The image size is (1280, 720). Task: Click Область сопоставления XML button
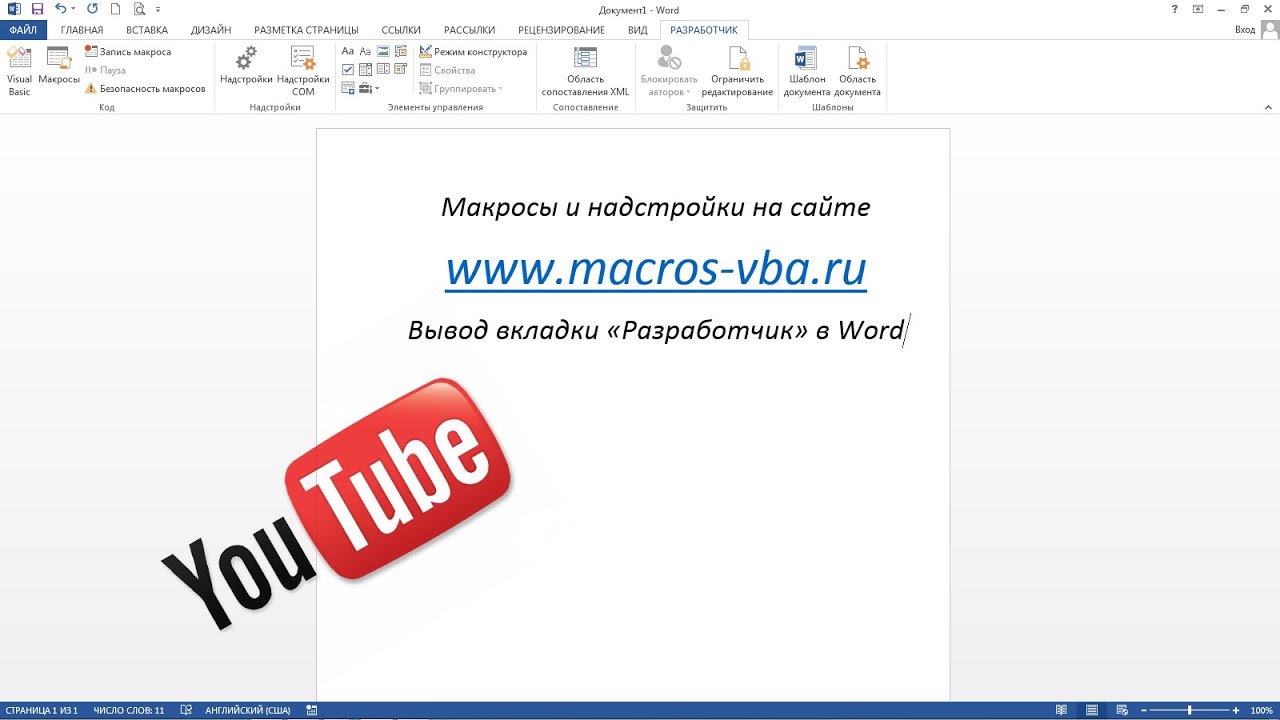(585, 72)
